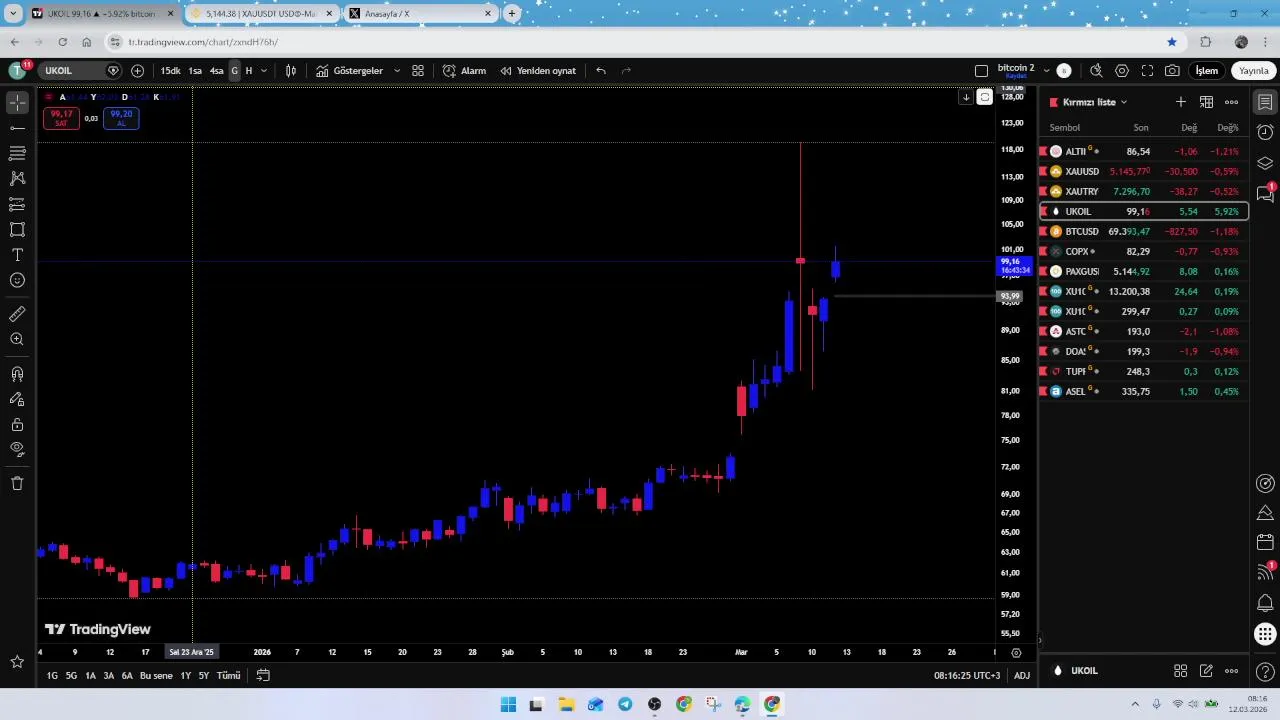Open the quick search lightning icon

click(x=1096, y=71)
